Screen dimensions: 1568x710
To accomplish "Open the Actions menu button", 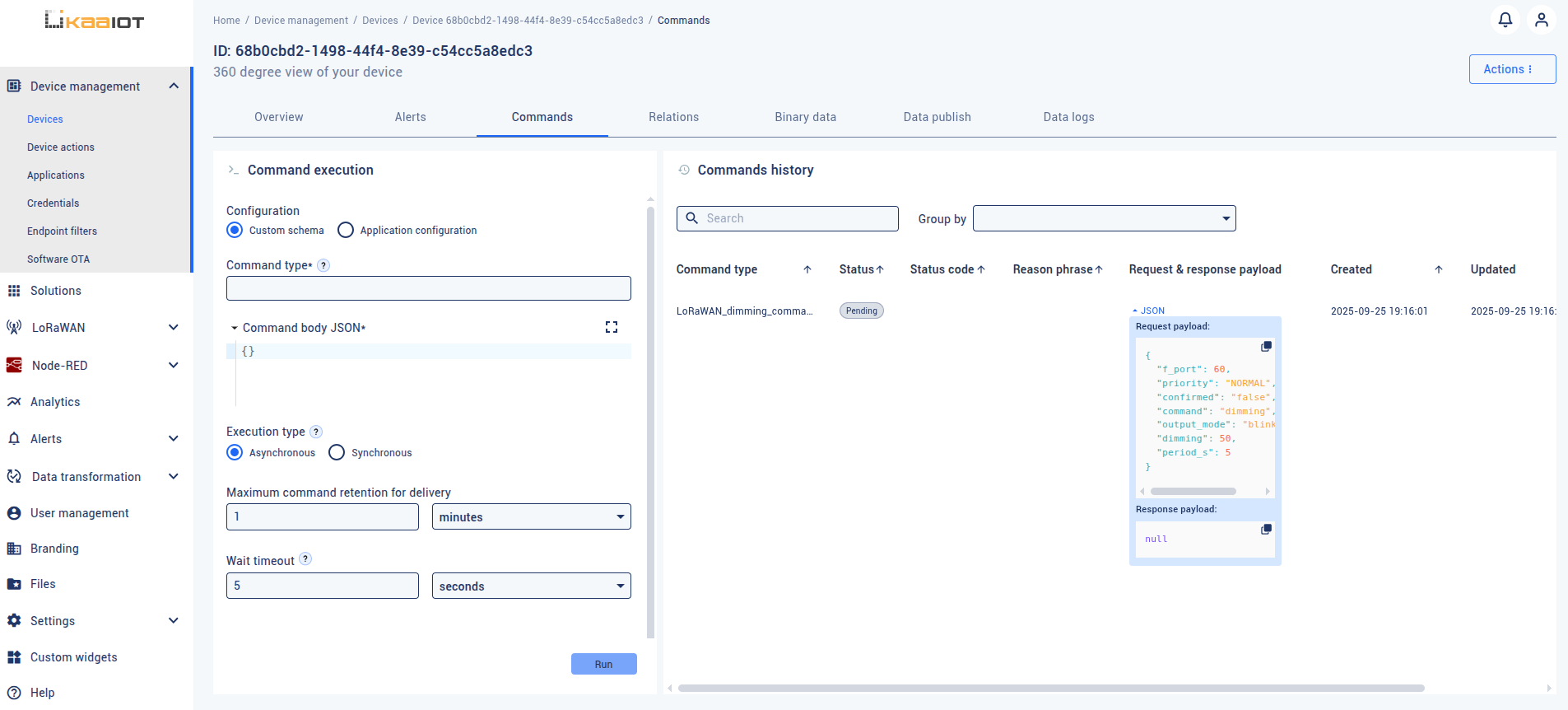I will 1511,69.
